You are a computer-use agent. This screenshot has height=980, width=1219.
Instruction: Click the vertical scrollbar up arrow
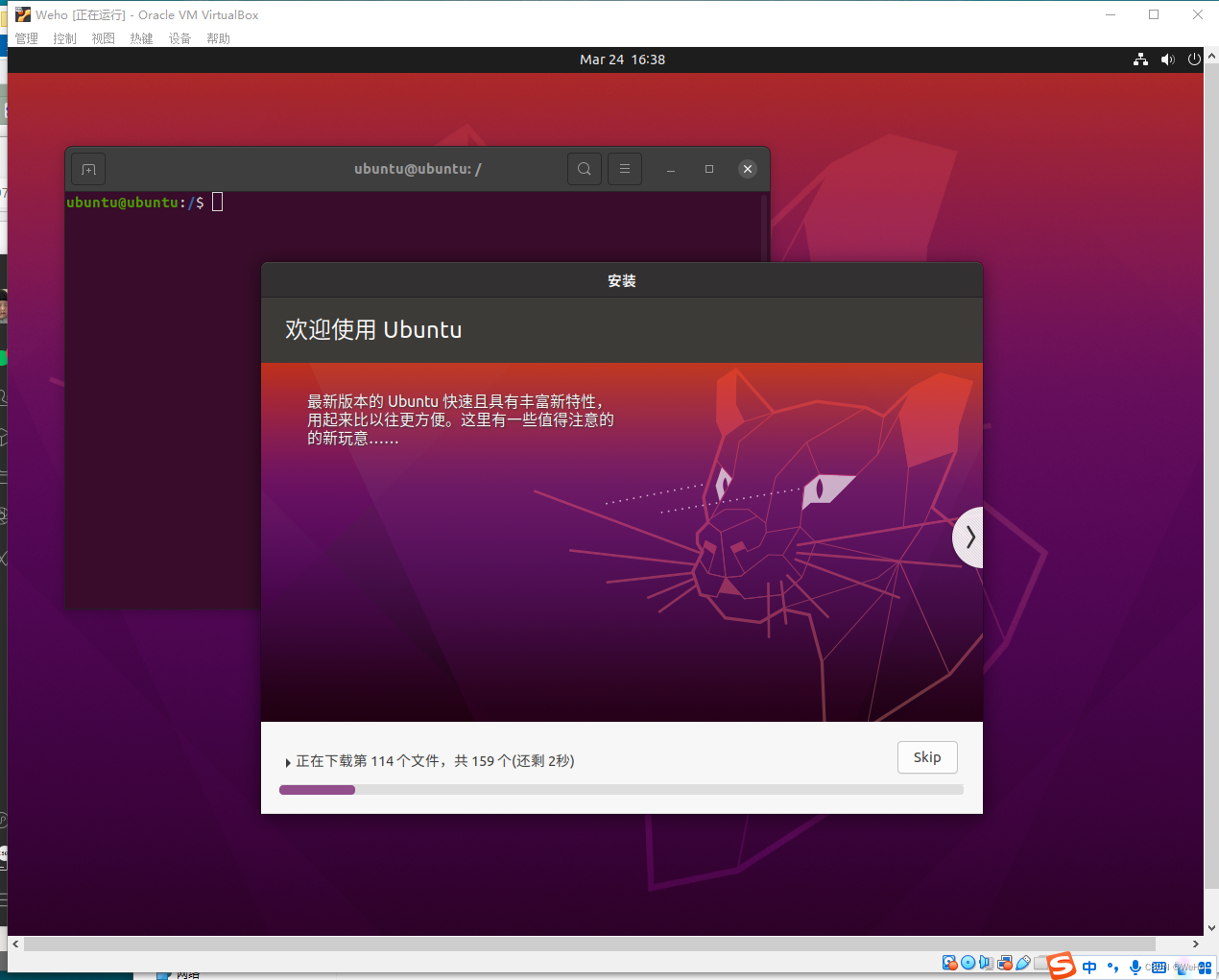pyautogui.click(x=1211, y=57)
